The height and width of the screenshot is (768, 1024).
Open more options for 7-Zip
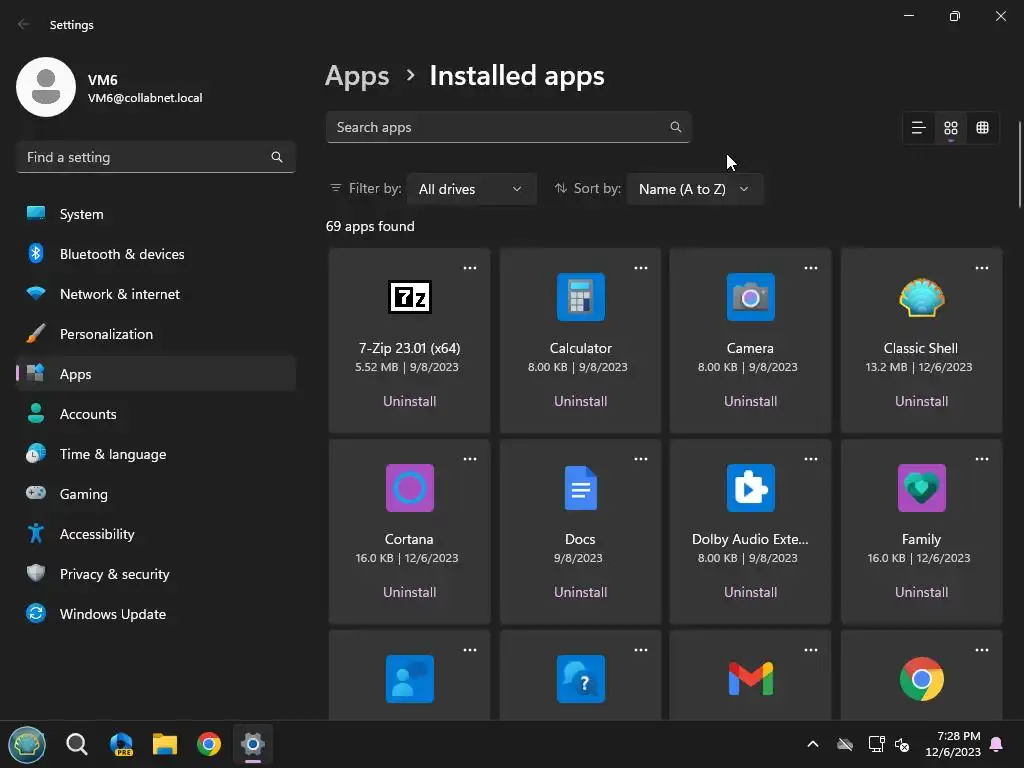[470, 268]
